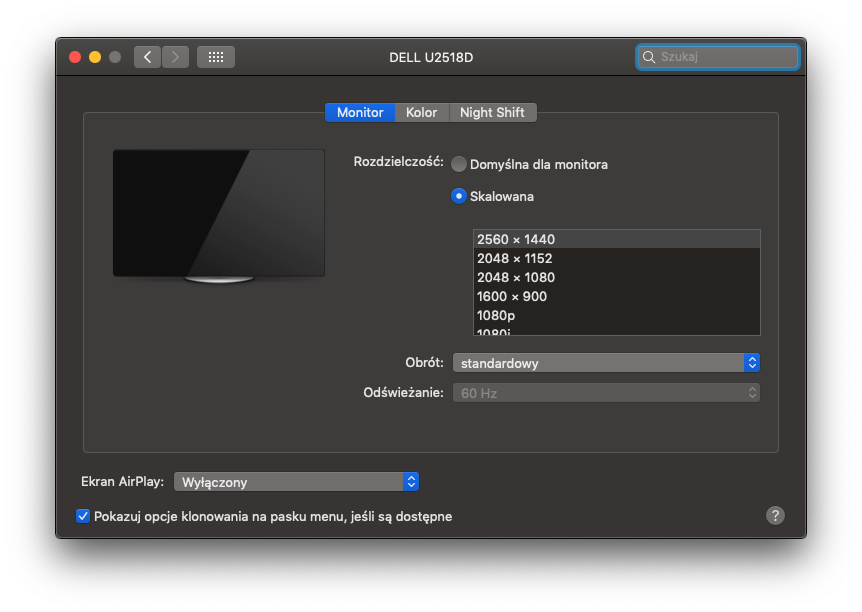Viewport: 862px width, 612px height.
Task: Show all preferences via grid icon
Action: pos(216,57)
